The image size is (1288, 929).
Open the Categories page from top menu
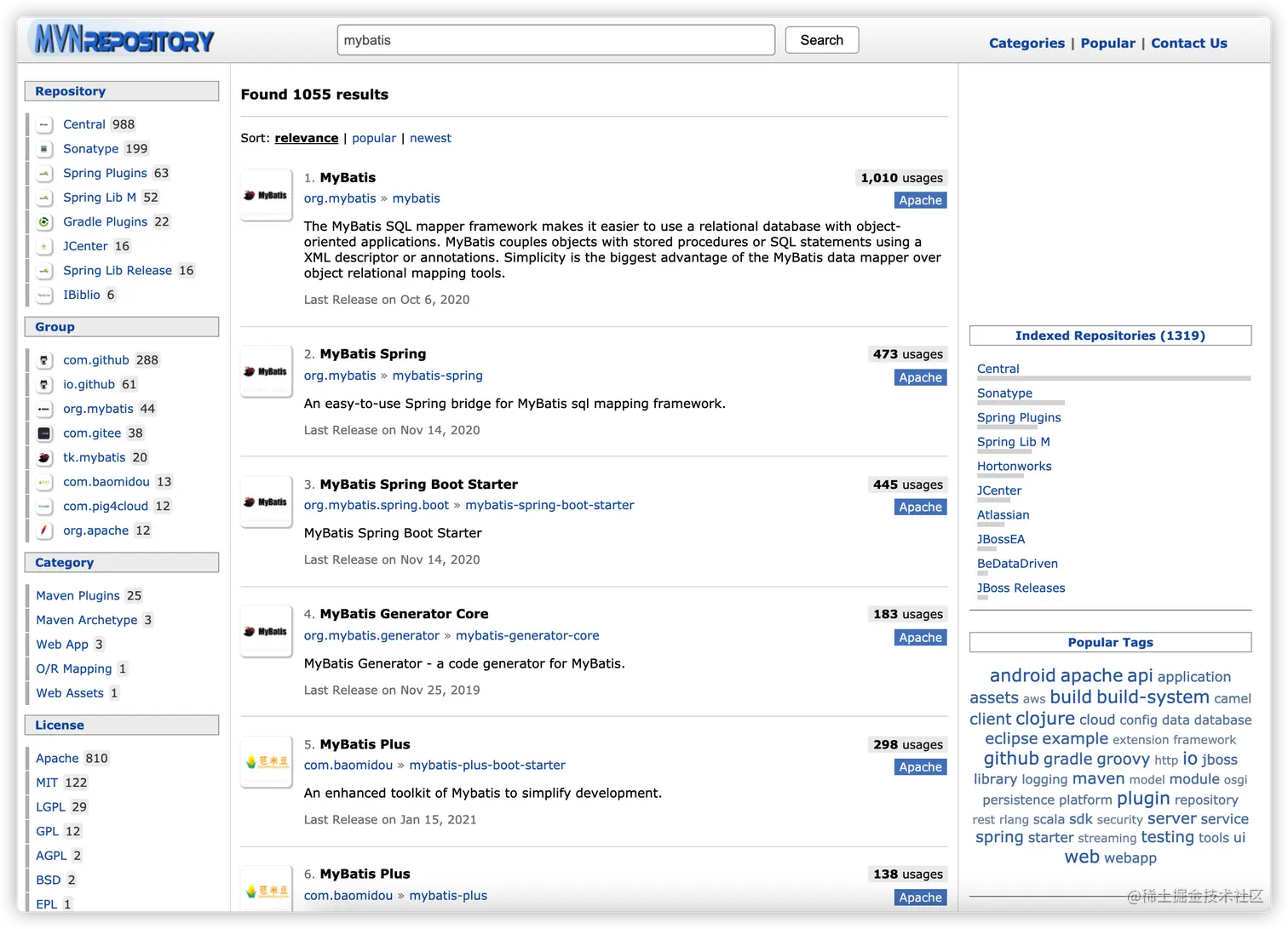1026,43
